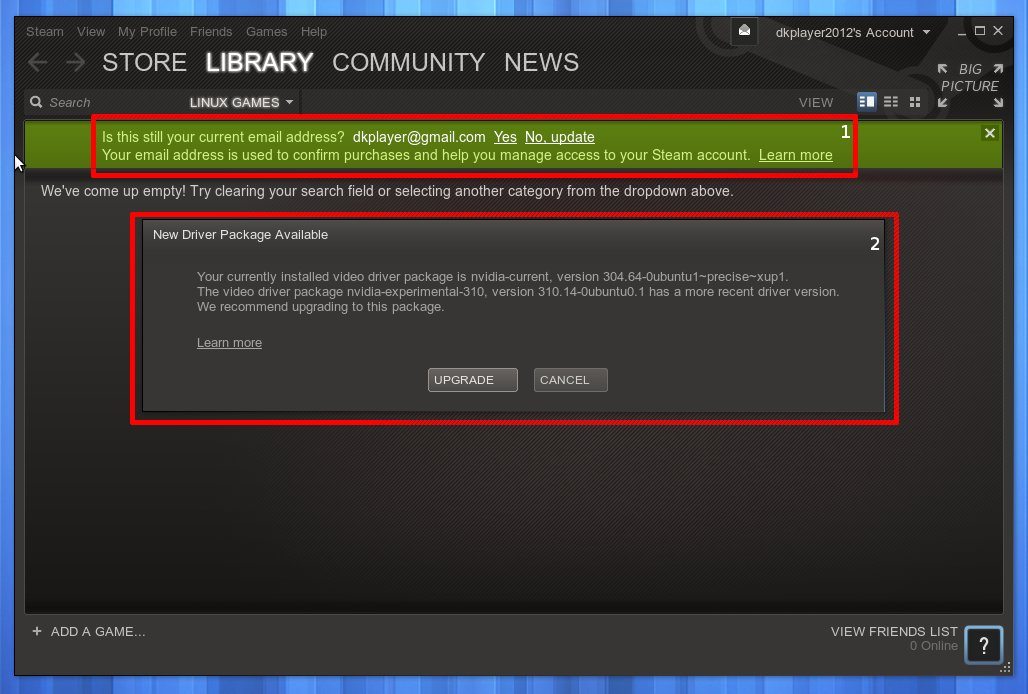Dismiss the green email notification bar
1028x694 pixels.
tap(989, 133)
